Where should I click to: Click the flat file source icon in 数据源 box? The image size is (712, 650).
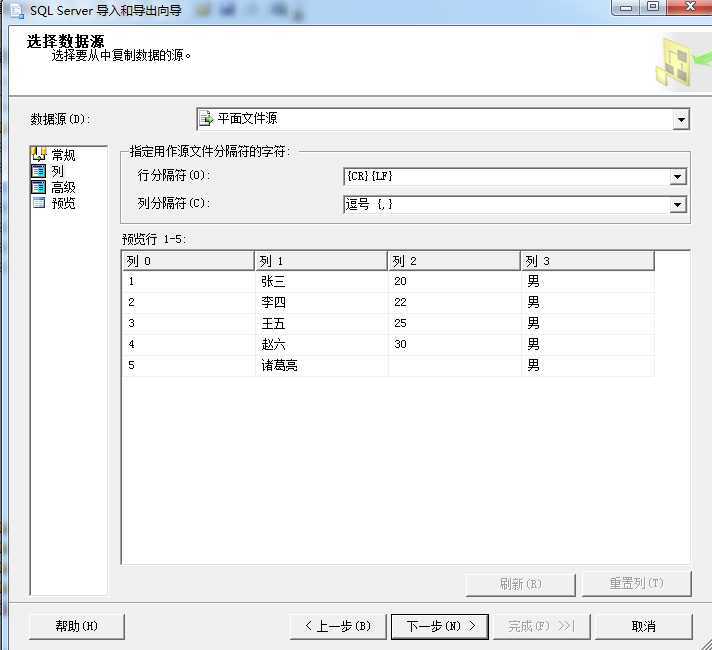pos(207,119)
